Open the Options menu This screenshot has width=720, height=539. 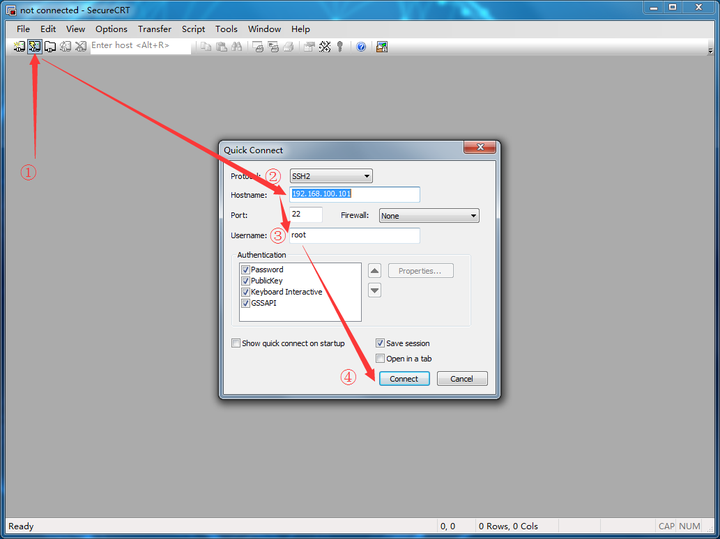[111, 29]
